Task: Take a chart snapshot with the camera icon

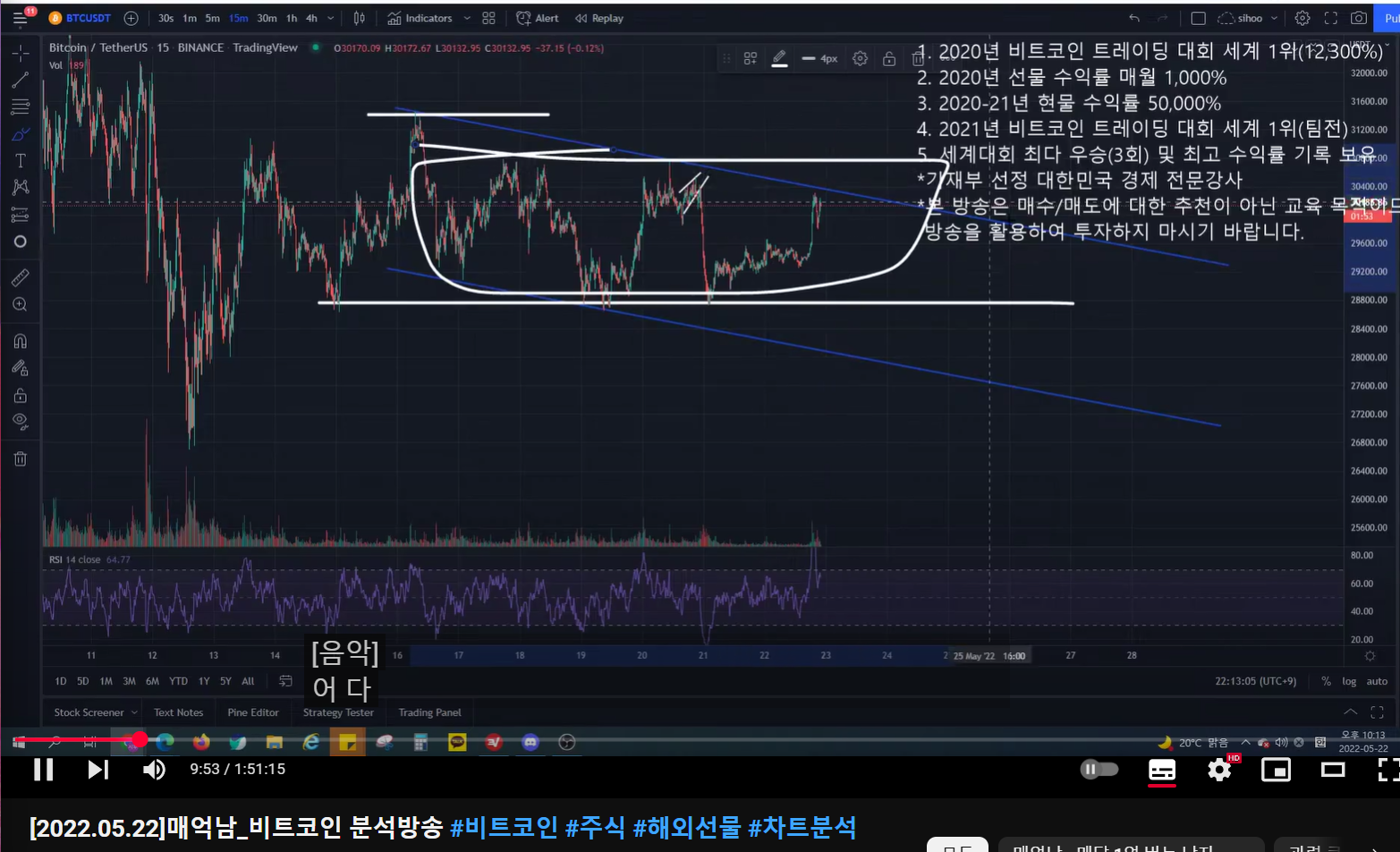Action: (x=1359, y=18)
